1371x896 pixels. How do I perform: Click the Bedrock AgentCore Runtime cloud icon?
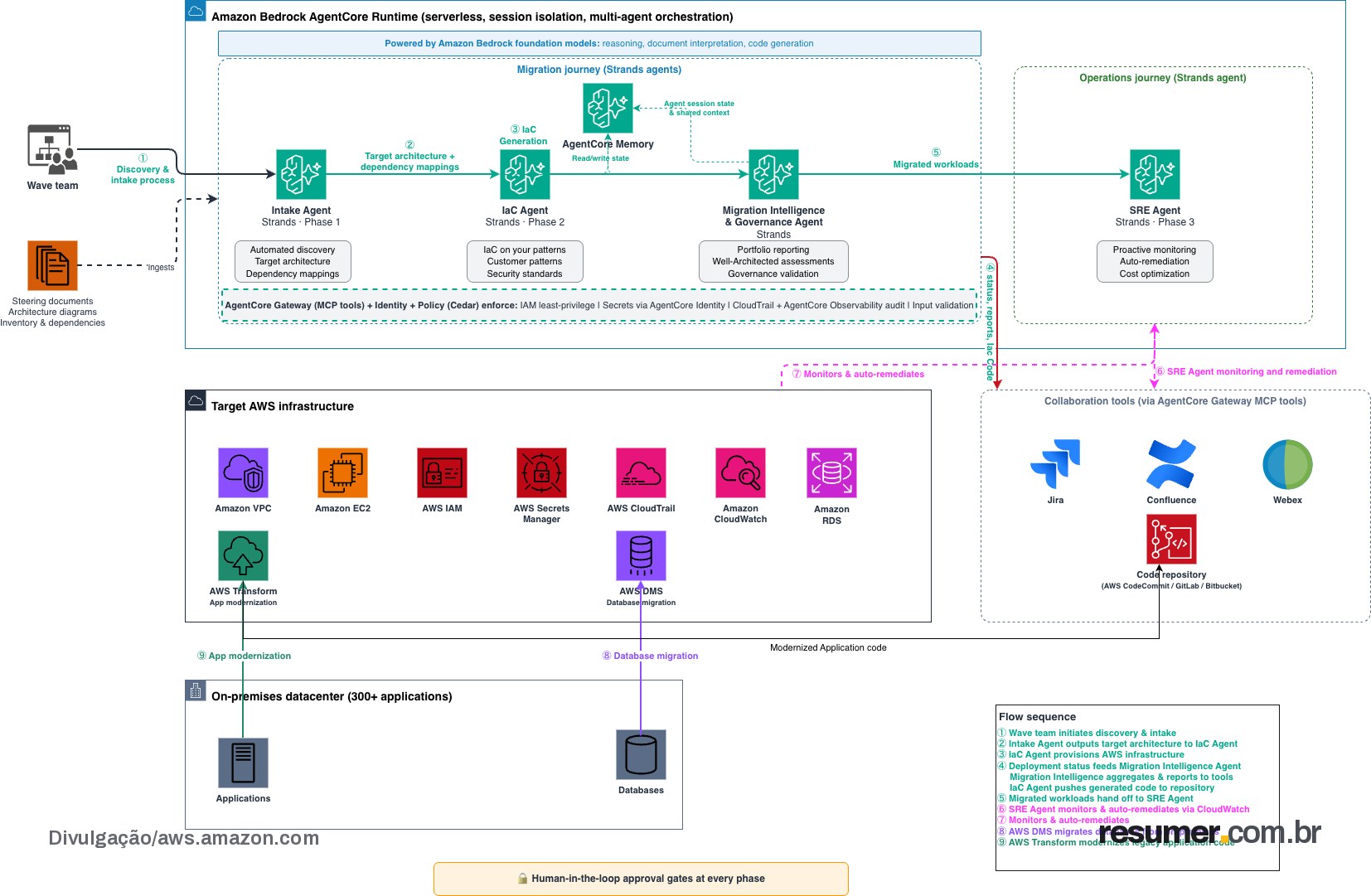click(x=195, y=11)
